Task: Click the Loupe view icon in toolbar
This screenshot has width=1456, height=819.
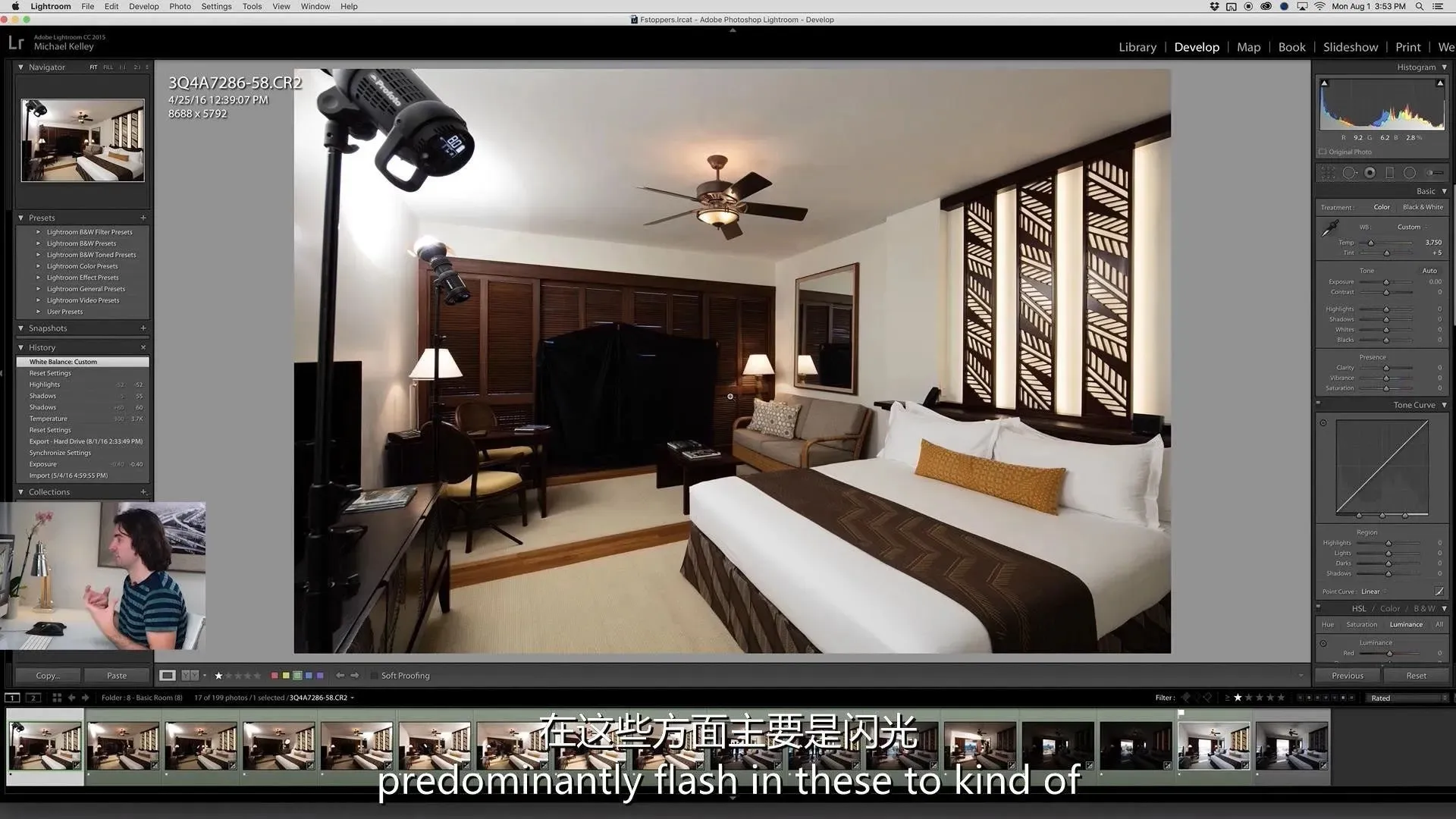Action: (x=167, y=676)
